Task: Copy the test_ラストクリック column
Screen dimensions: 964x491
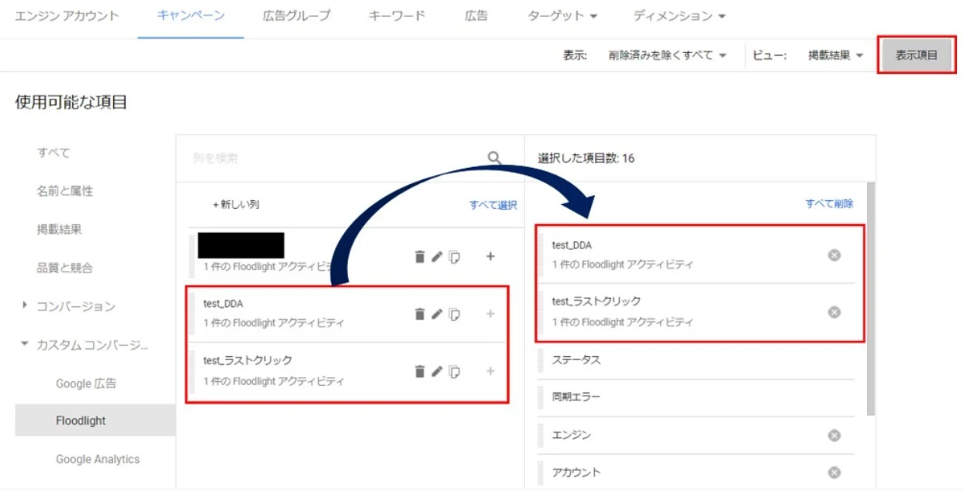Action: coord(454,372)
